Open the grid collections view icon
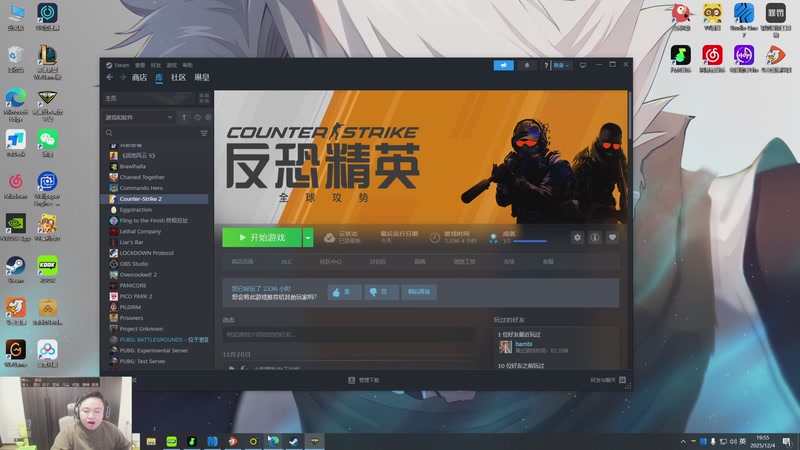Screen dimensions: 800x450 point(204,98)
